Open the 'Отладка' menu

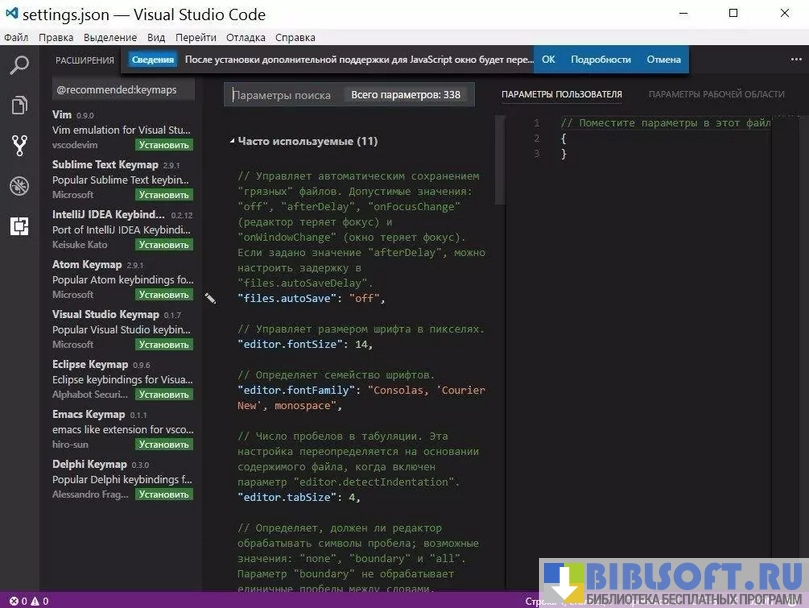click(x=246, y=38)
